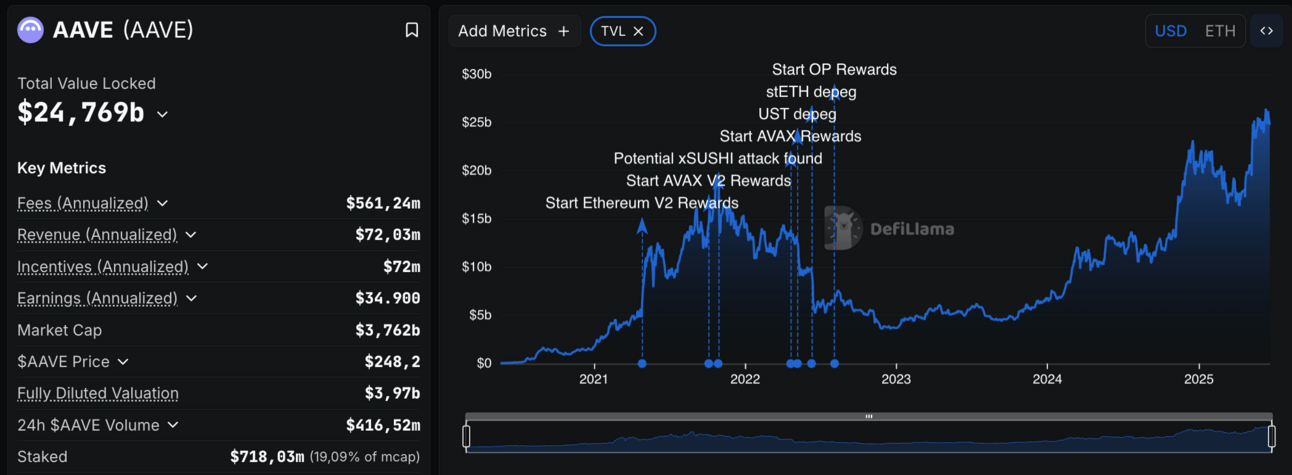The width and height of the screenshot is (1292, 475).
Task: Click the Market Cap value $3,762b
Action: [387, 330]
